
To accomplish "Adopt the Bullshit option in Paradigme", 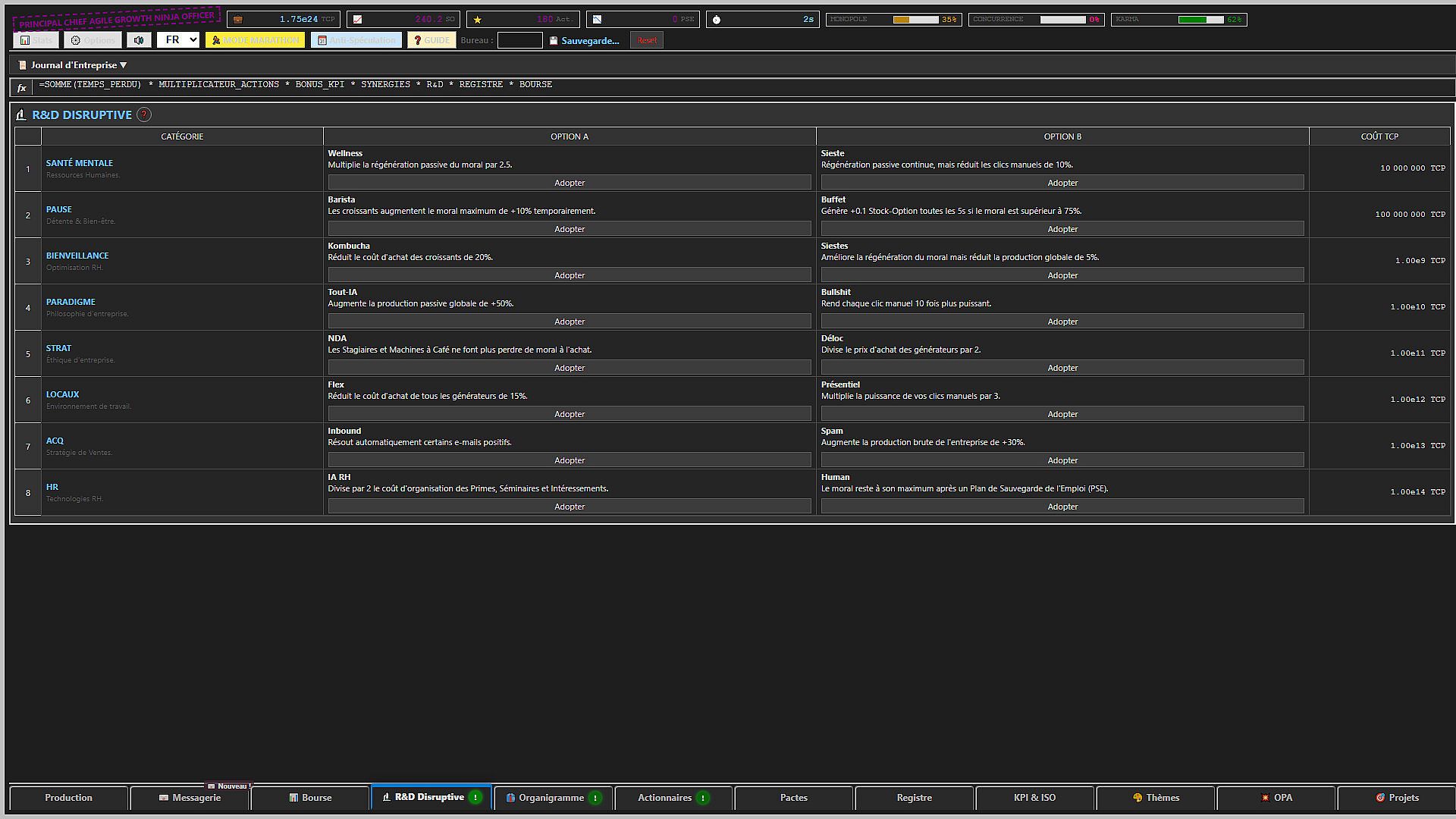I will [x=1062, y=322].
